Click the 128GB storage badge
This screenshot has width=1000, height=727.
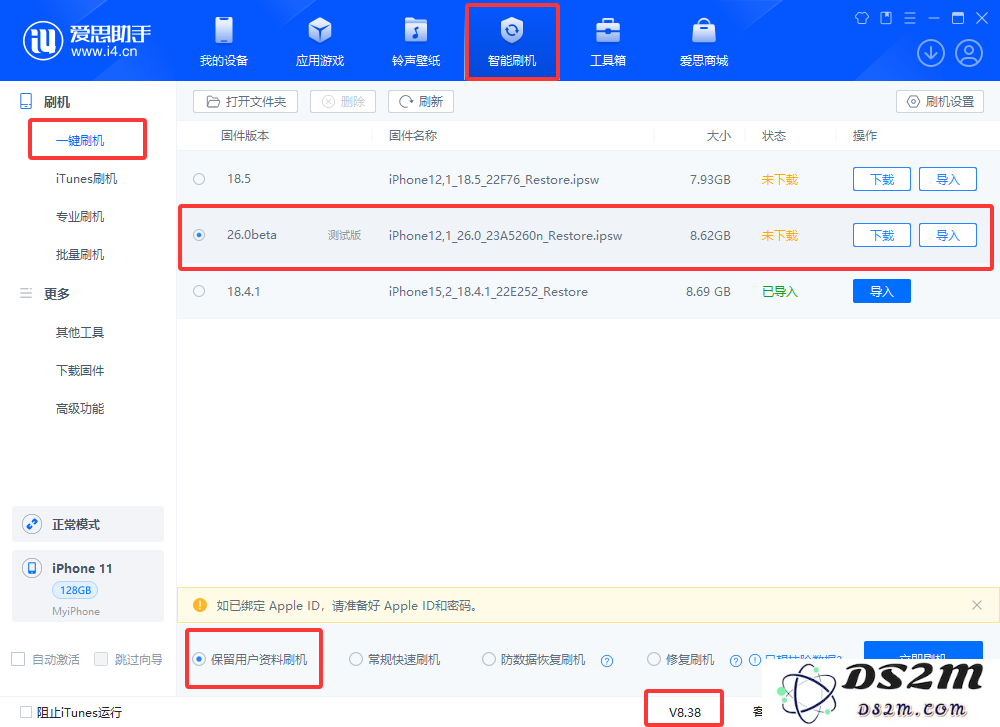click(x=75, y=590)
